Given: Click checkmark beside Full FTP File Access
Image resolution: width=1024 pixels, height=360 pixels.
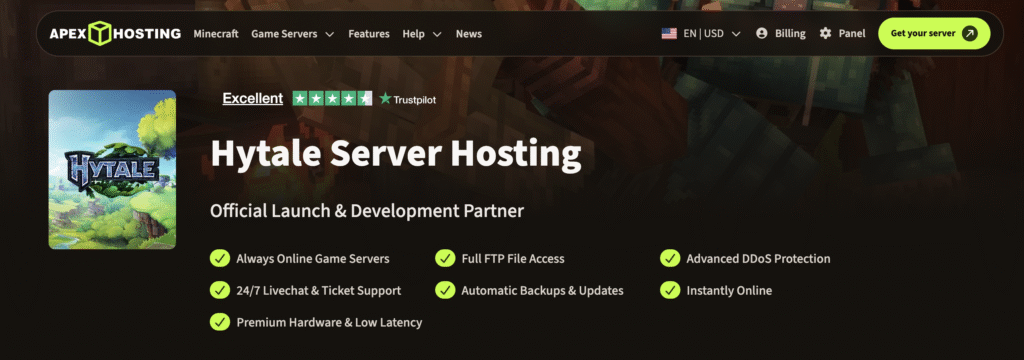Looking at the screenshot, I should pos(445,258).
